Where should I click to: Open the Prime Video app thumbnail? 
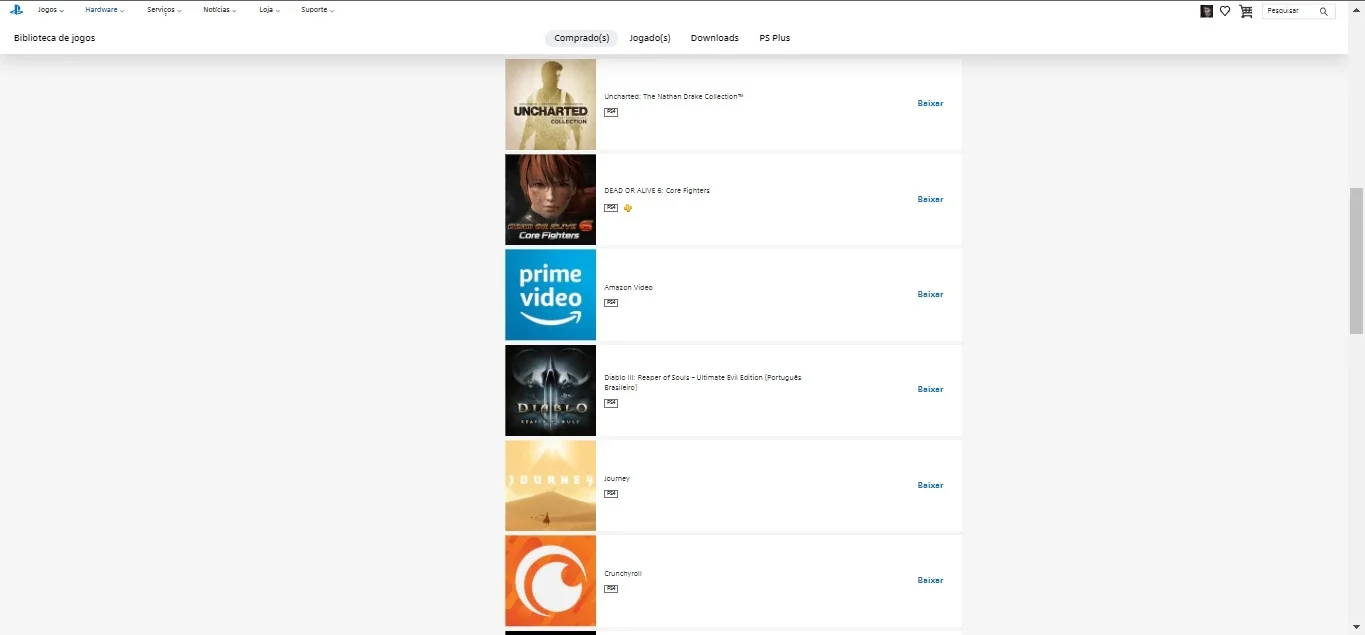[550, 295]
